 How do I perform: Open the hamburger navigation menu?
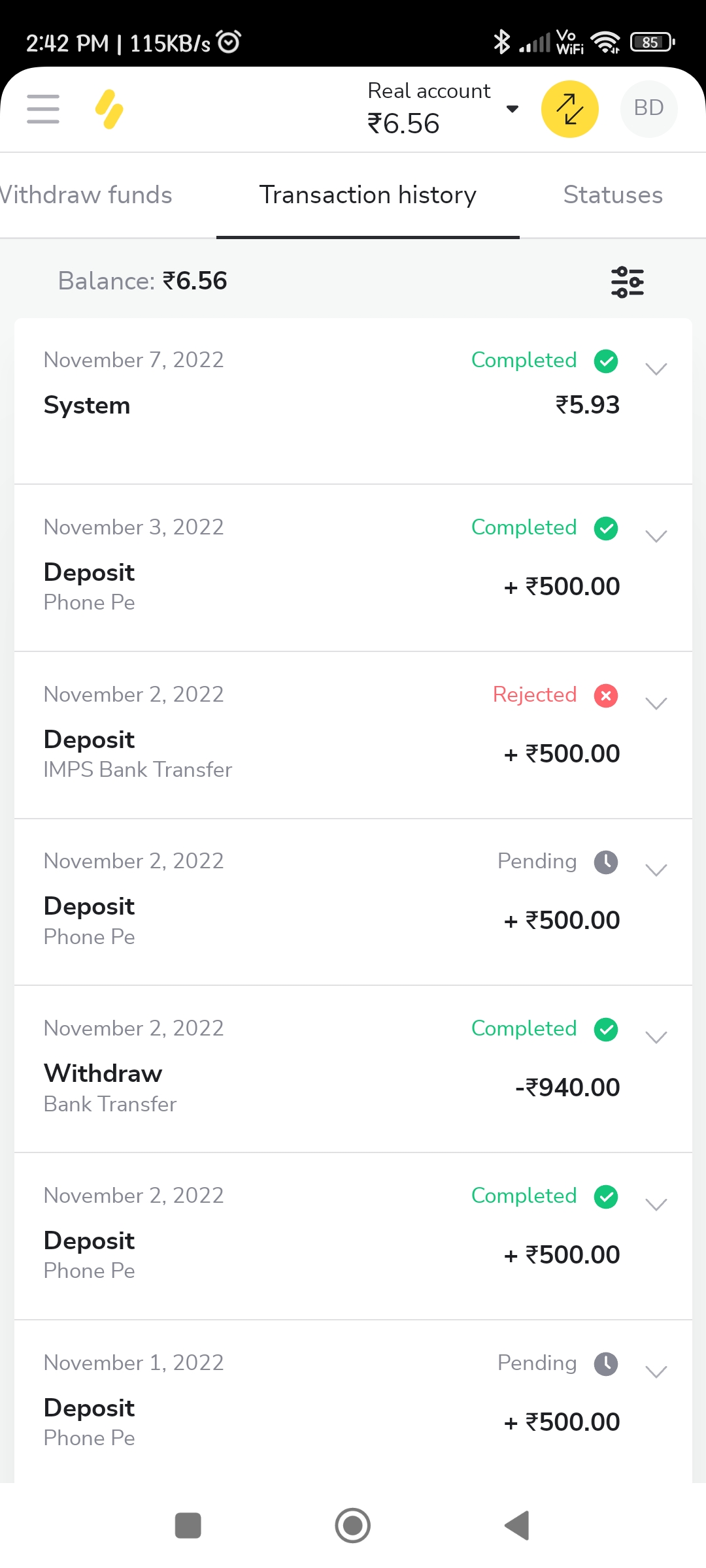[x=43, y=108]
